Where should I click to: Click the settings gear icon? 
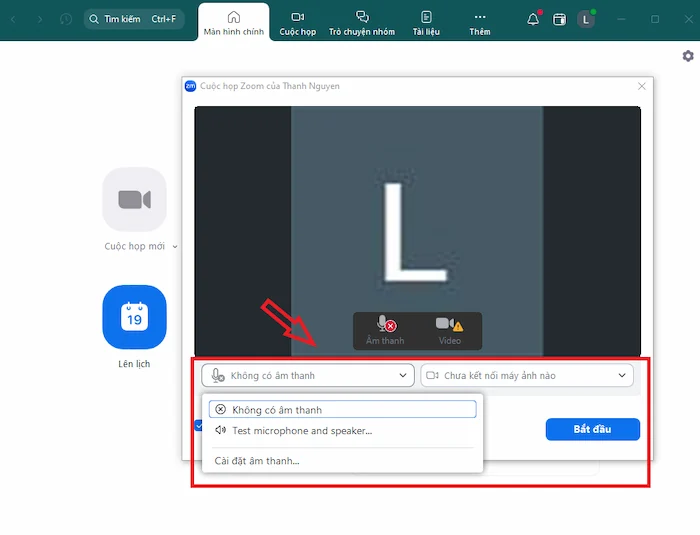point(688,56)
